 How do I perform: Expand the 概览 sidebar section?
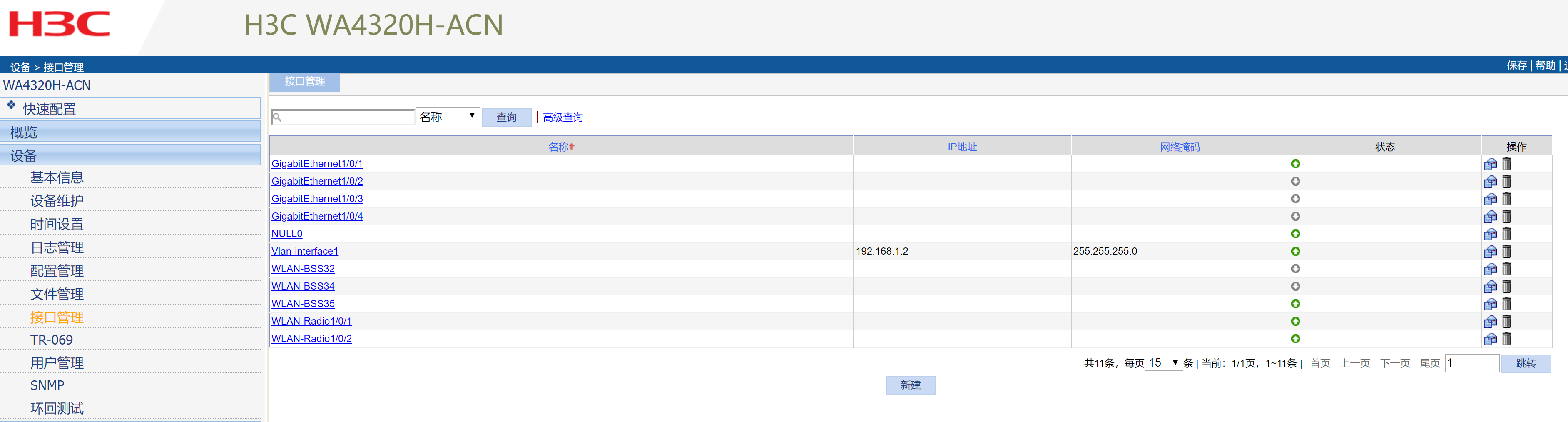coord(130,132)
